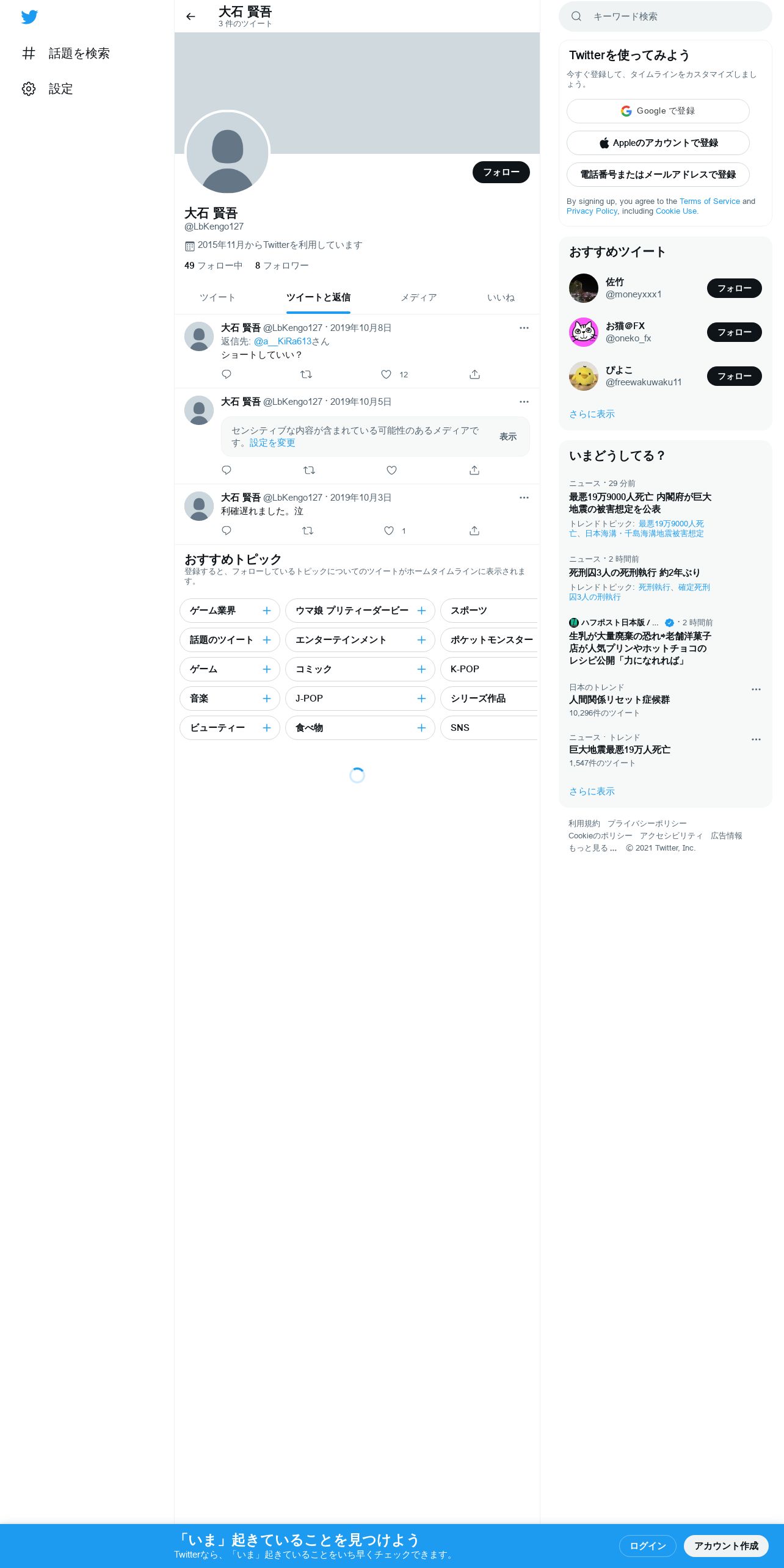Open more menu on October 5 tweet

pos(524,402)
